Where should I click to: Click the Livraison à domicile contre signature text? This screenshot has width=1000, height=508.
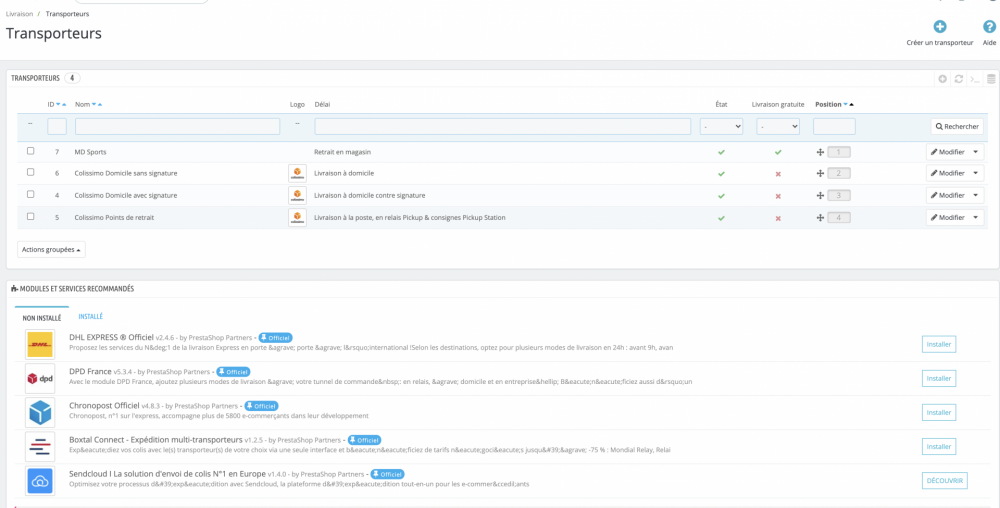(370, 196)
